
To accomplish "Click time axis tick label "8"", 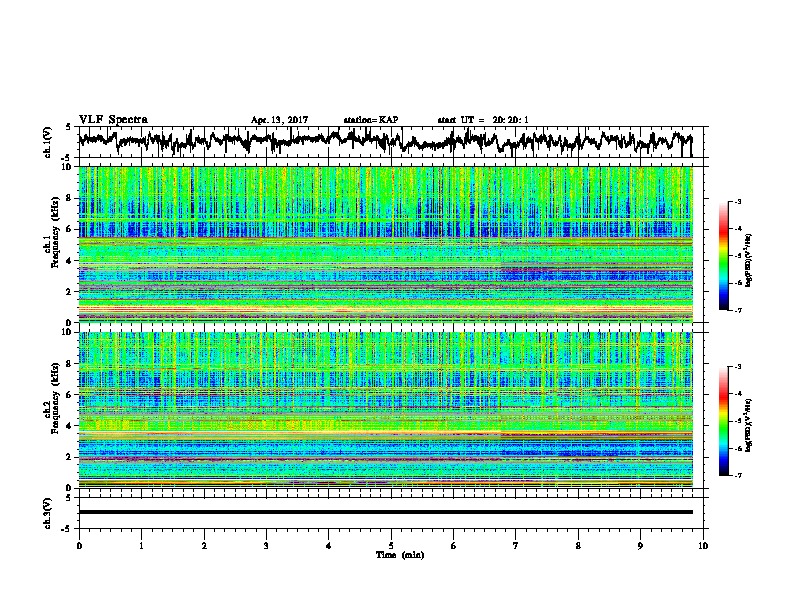I will point(578,546).
